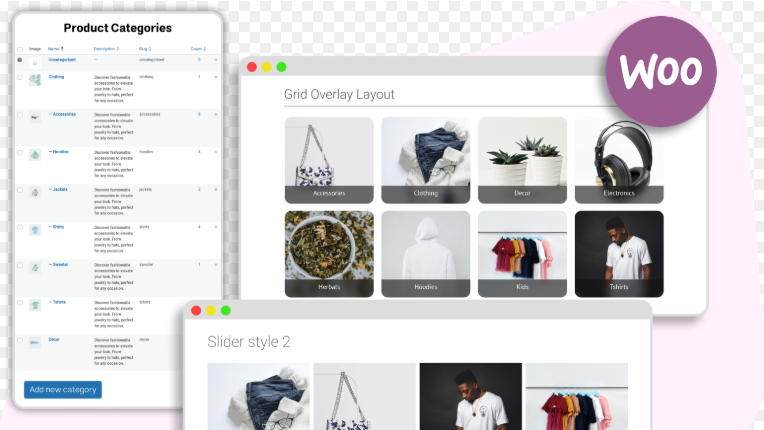Click the Decor row thumbnail image
The height and width of the screenshot is (430, 764).
pos(35,342)
